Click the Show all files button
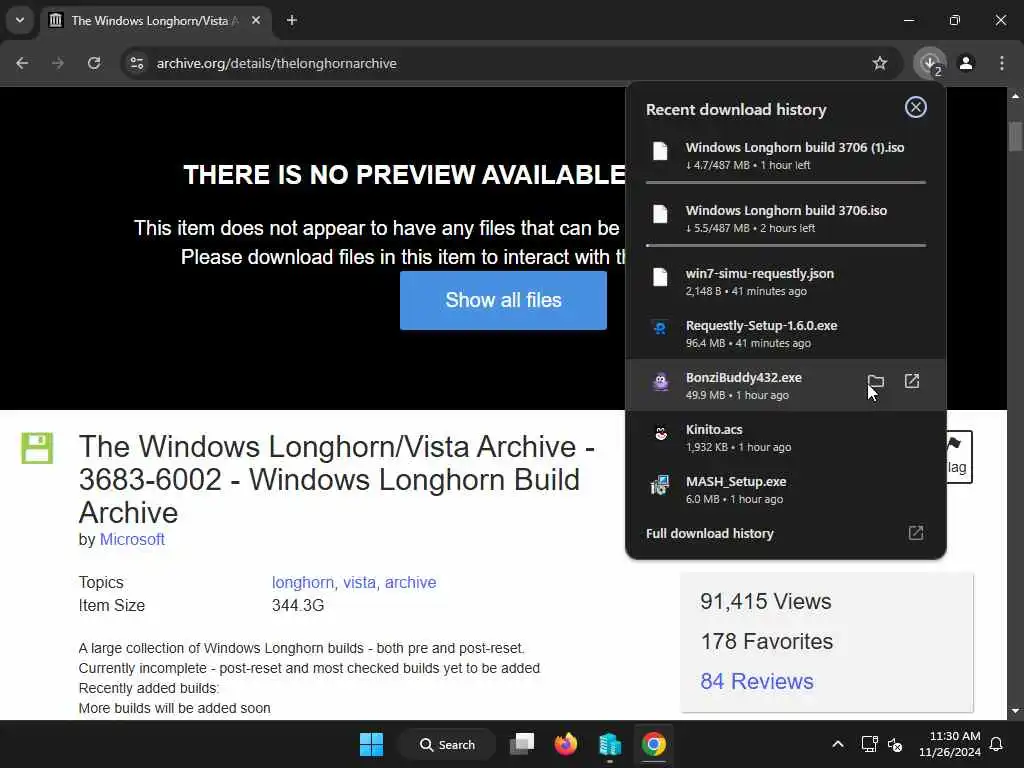The height and width of the screenshot is (768, 1024). [503, 300]
